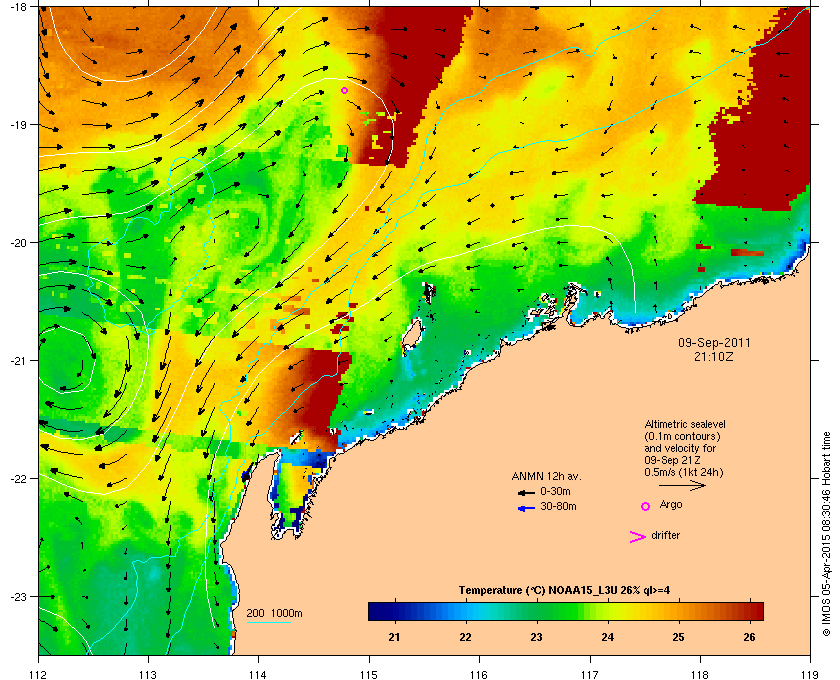Click the time label 21:10Z
This screenshot has width=840, height=680.
point(714,356)
